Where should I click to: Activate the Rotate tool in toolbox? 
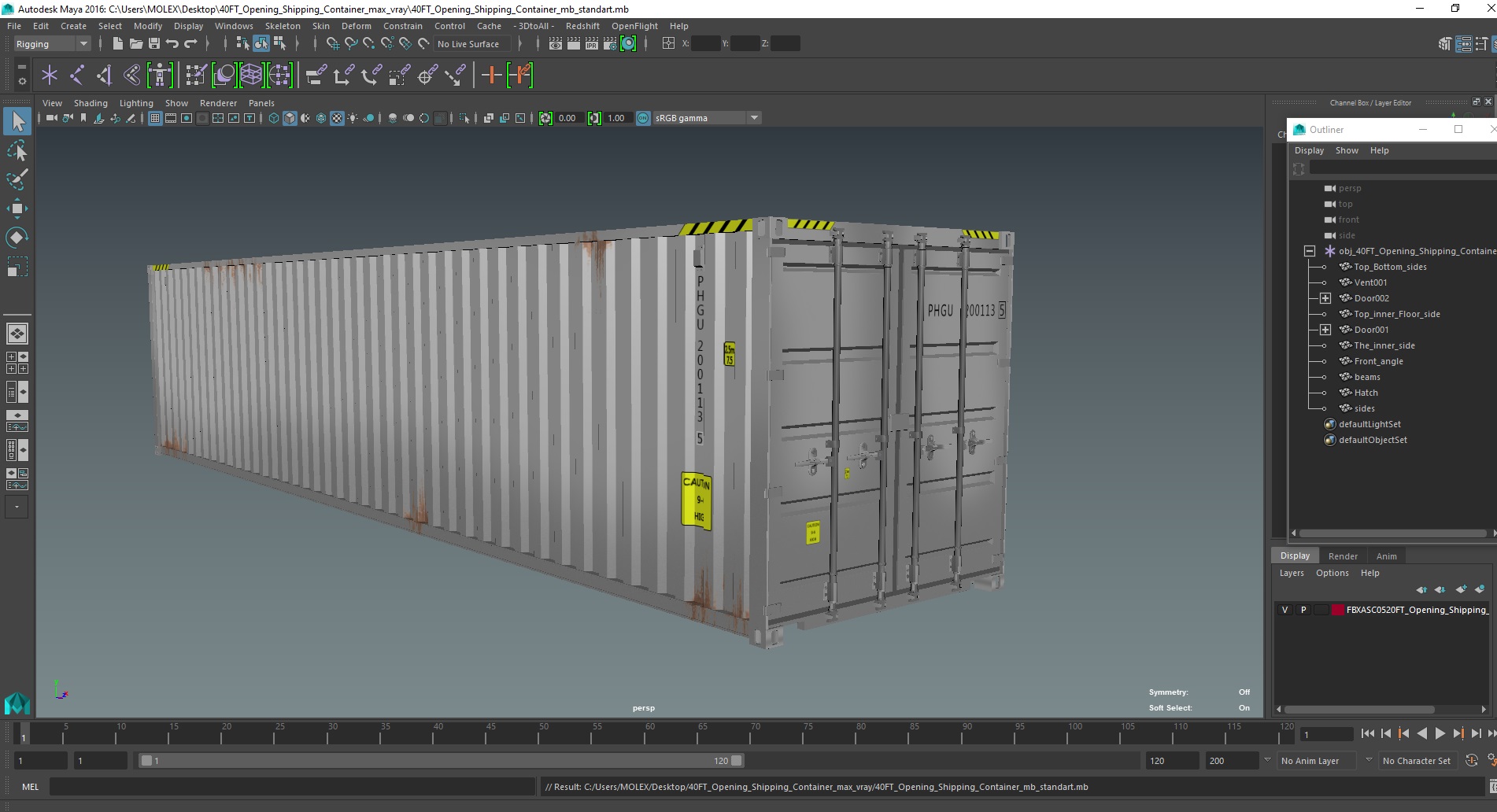coord(17,238)
